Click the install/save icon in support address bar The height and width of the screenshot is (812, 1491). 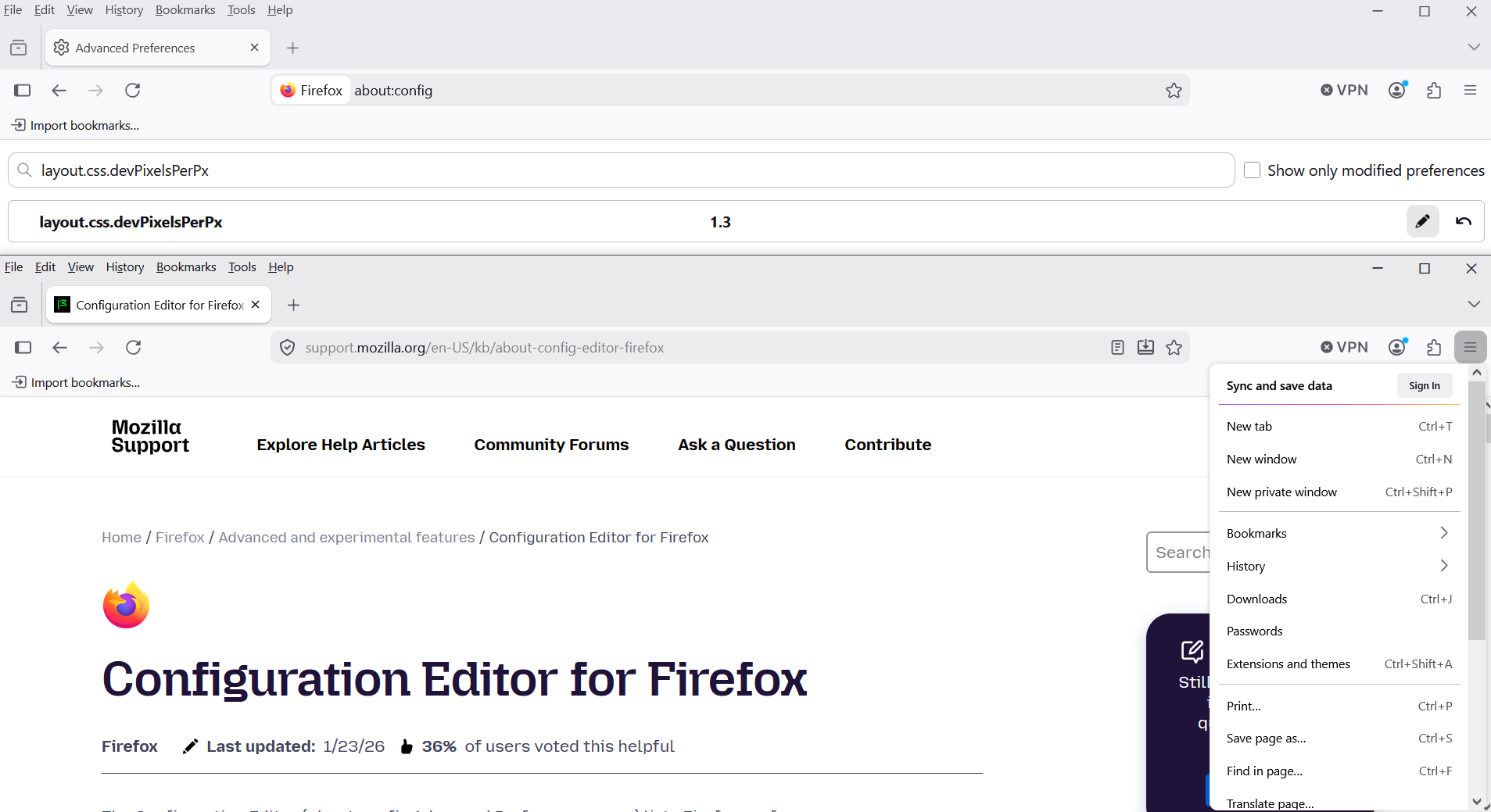click(x=1145, y=348)
